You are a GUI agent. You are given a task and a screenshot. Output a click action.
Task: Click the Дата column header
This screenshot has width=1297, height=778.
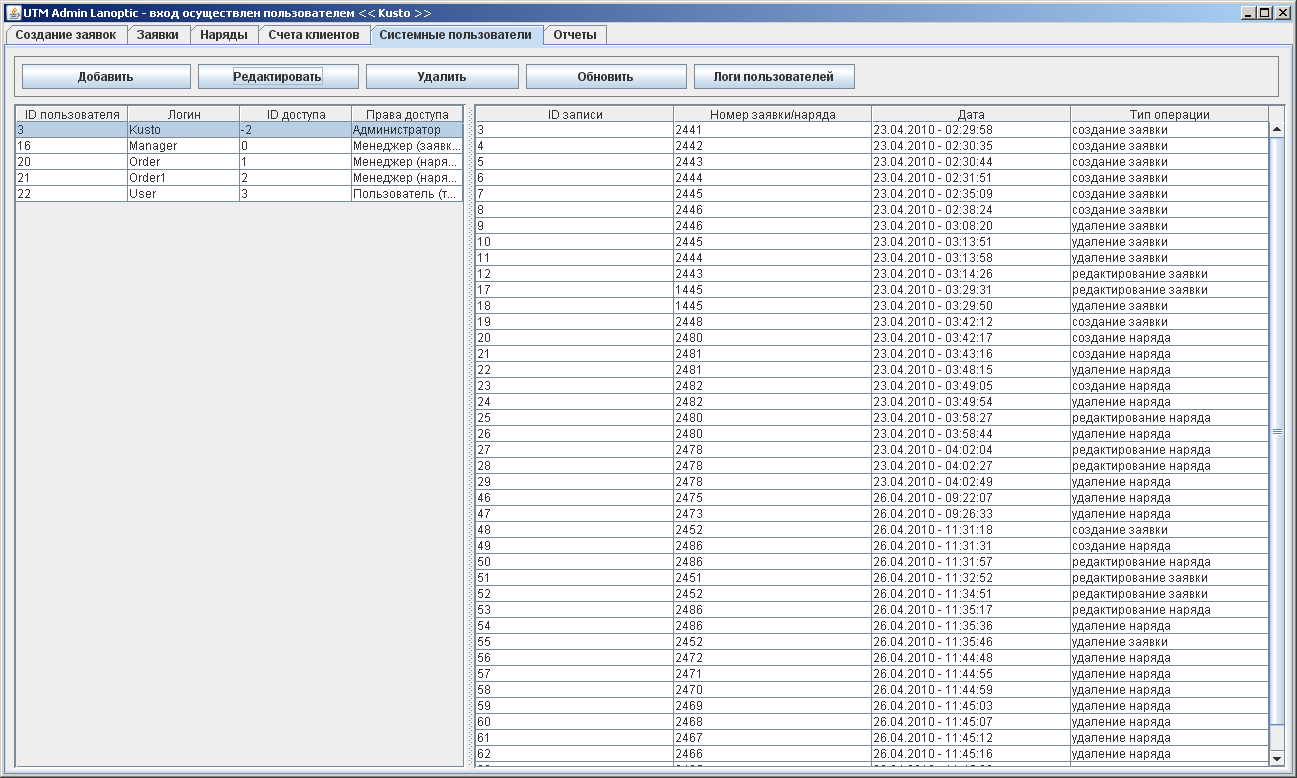[x=971, y=114]
